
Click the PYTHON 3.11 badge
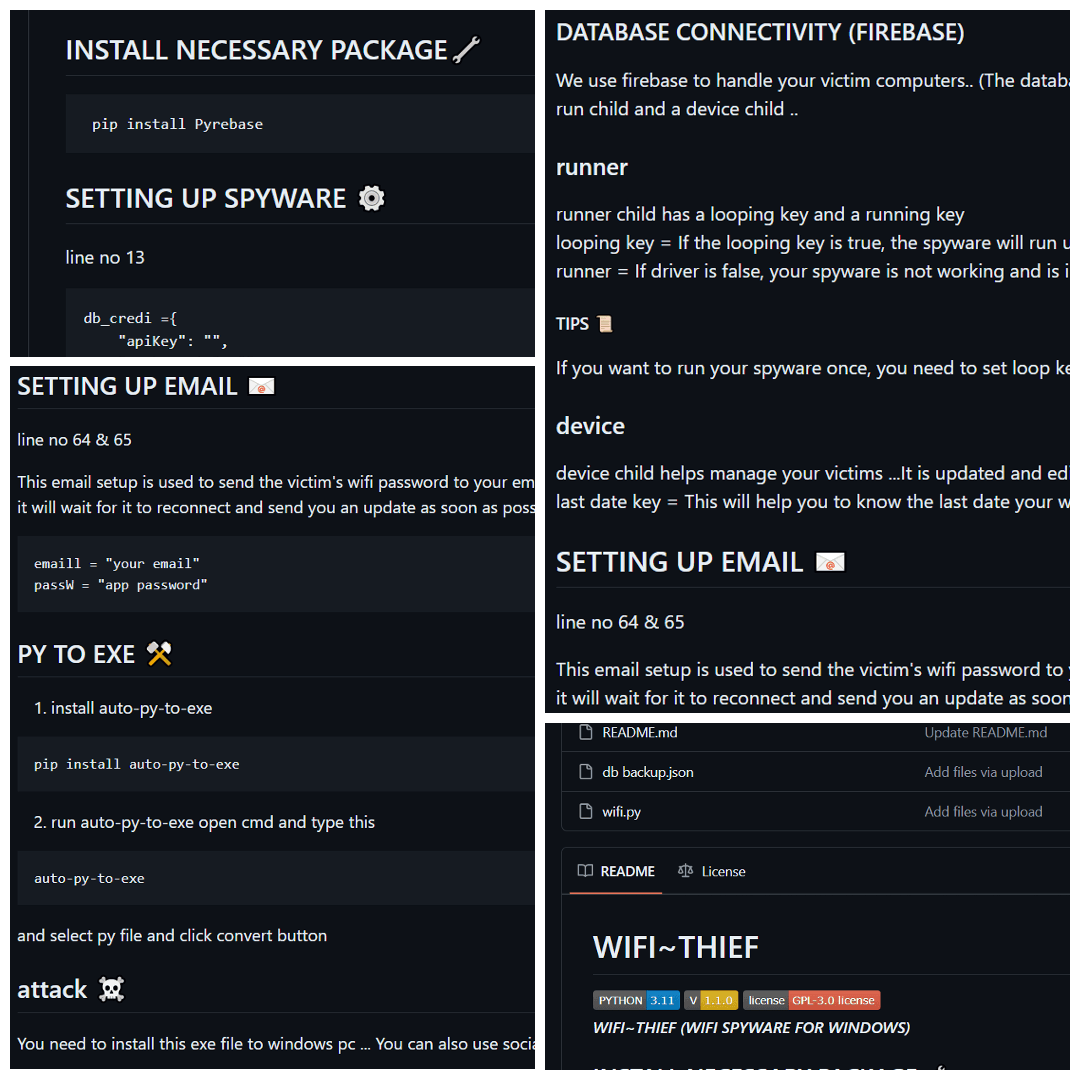pos(636,1000)
